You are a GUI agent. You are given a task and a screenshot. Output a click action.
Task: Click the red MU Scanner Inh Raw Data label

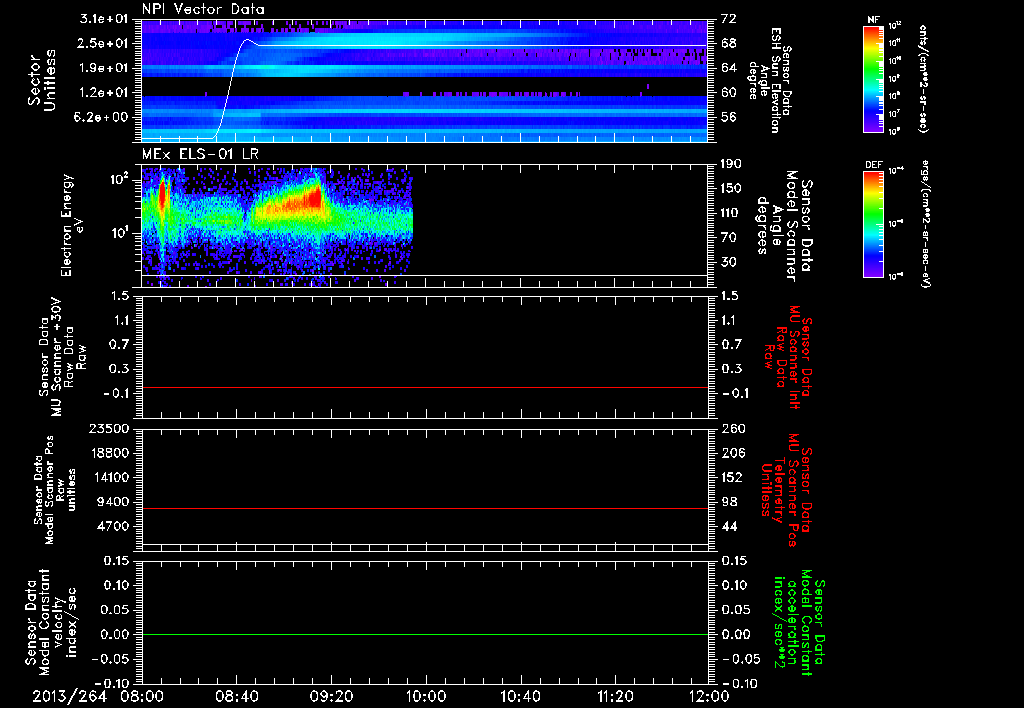(x=788, y=357)
